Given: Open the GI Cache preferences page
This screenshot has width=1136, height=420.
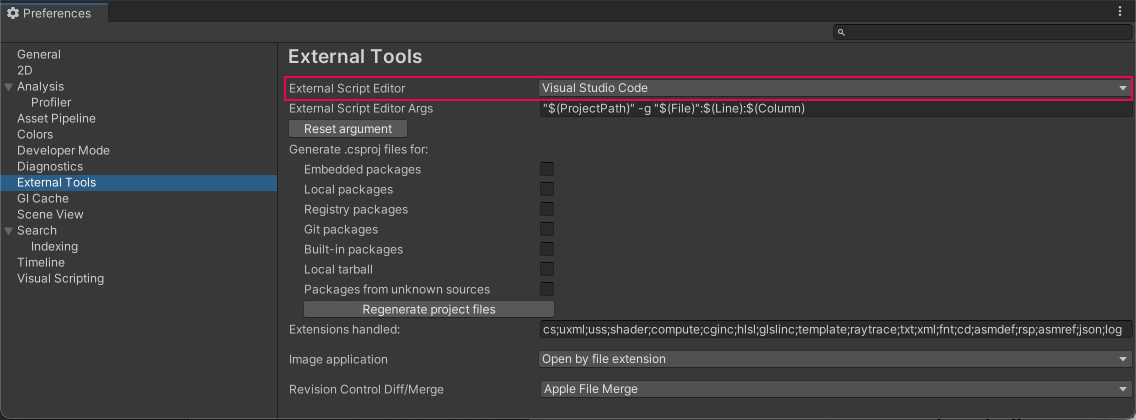Looking at the screenshot, I should coord(43,199).
